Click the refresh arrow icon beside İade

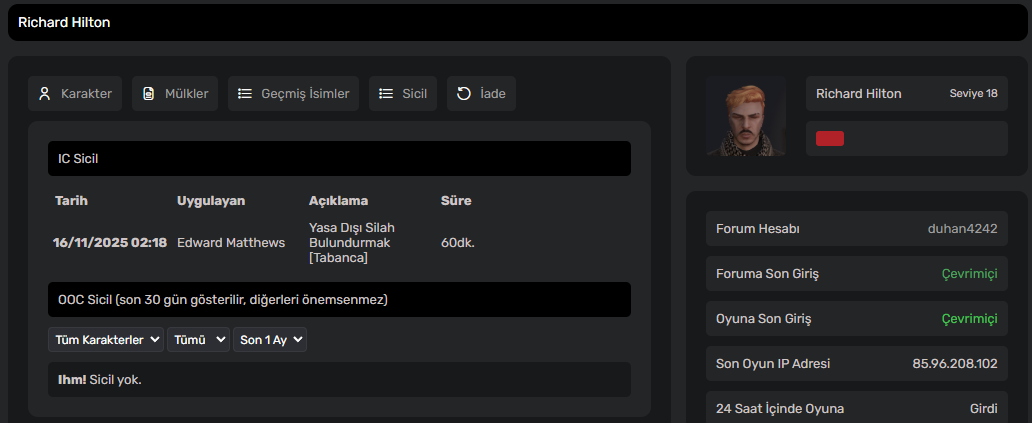(x=464, y=93)
